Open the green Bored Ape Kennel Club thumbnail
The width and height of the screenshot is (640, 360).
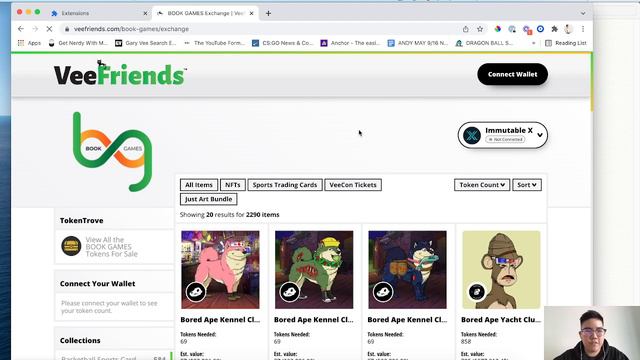click(314, 270)
